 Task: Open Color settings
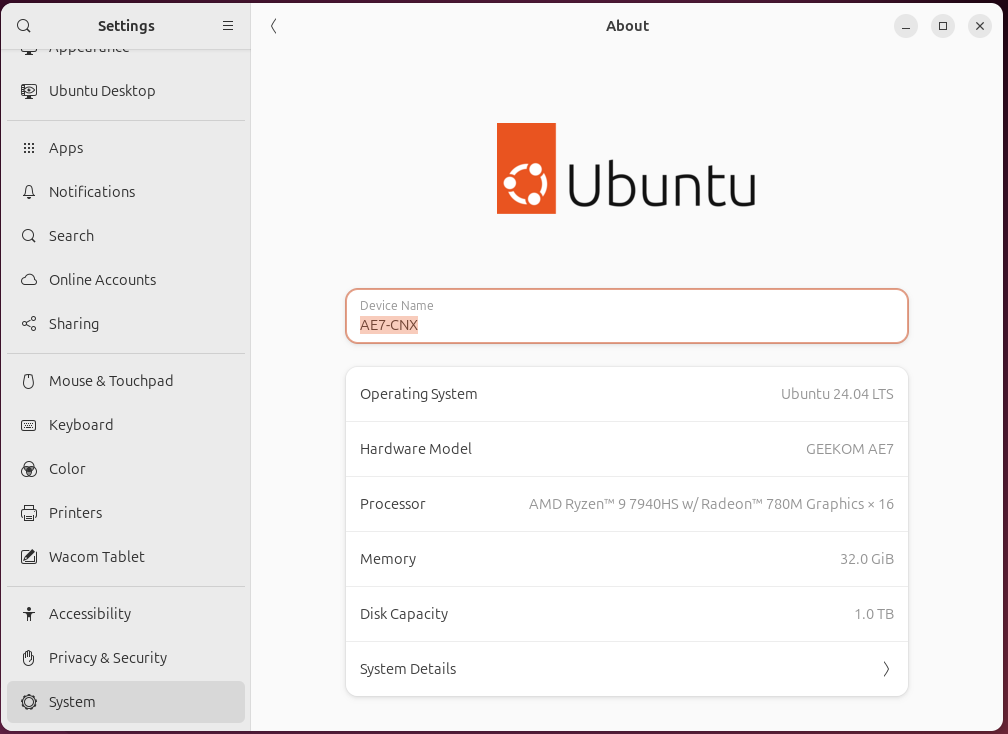click(126, 469)
